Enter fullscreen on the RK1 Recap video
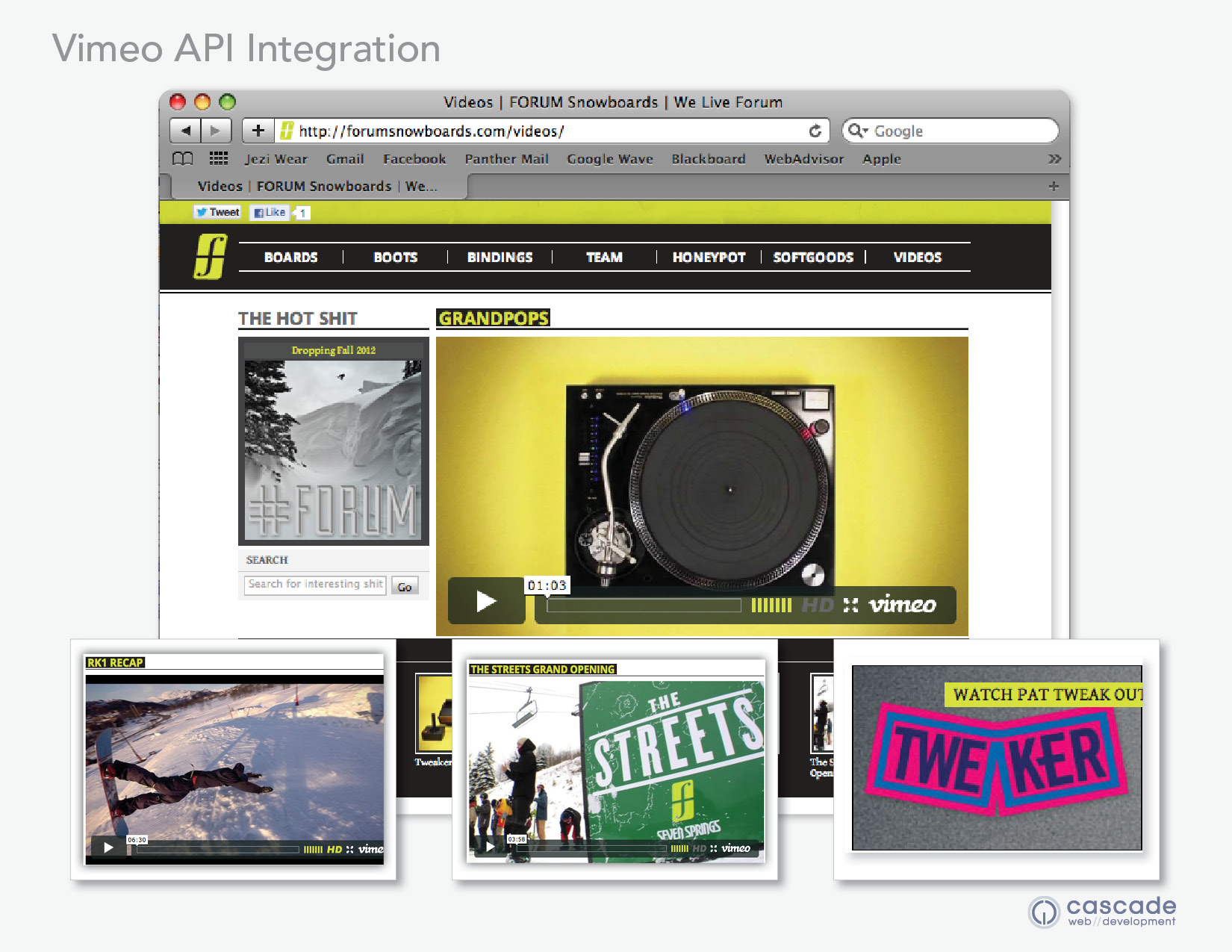Screen dimensions: 1232x952 tap(349, 850)
